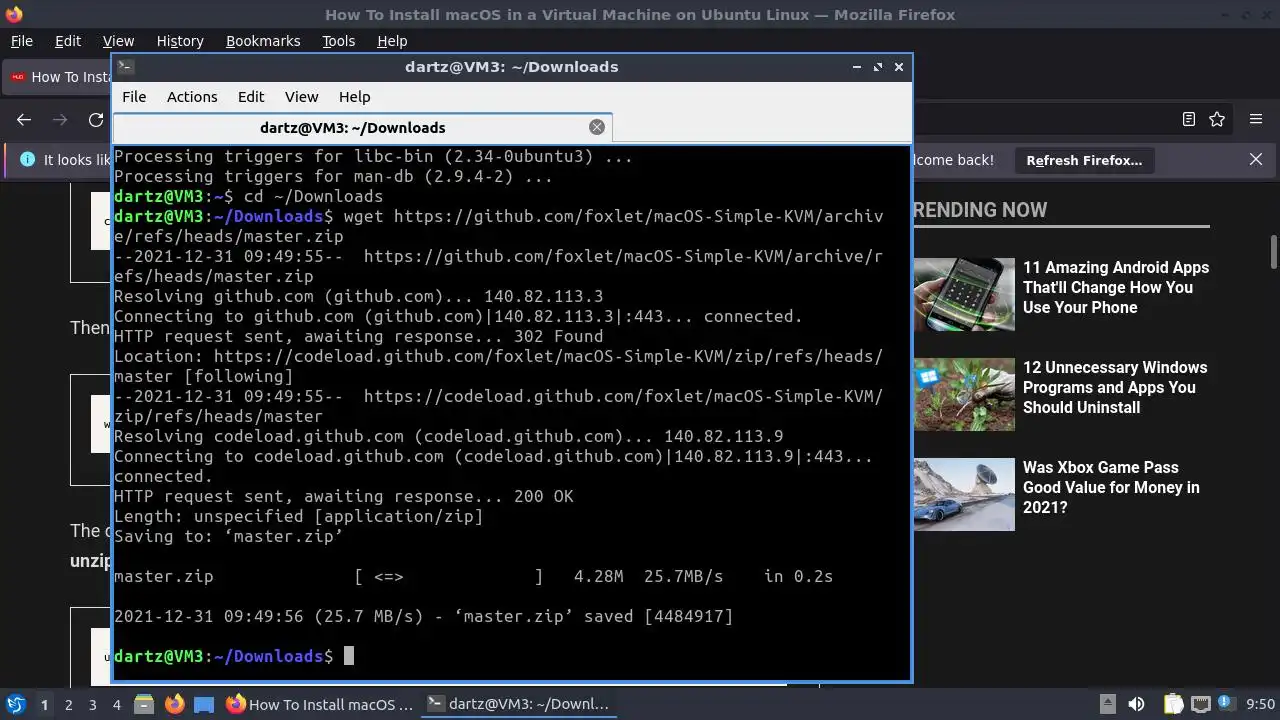The height and width of the screenshot is (720, 1280).
Task: Open the terminal's Actions menu
Action: 192,96
